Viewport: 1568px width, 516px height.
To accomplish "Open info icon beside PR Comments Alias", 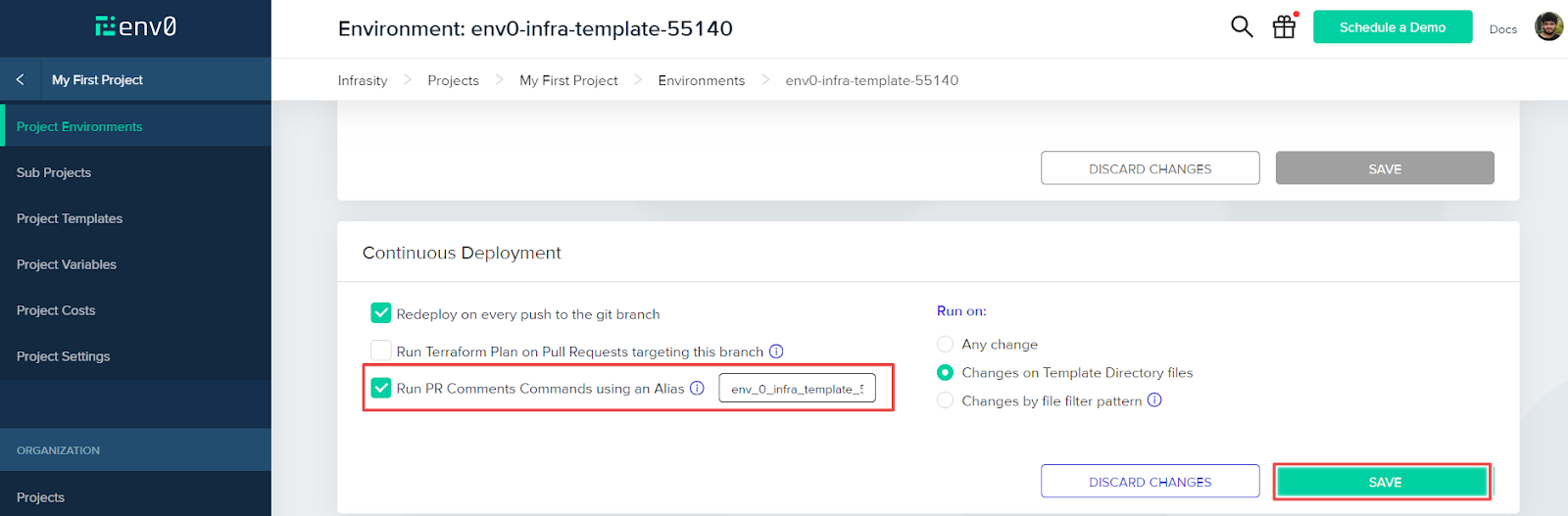I will [697, 389].
